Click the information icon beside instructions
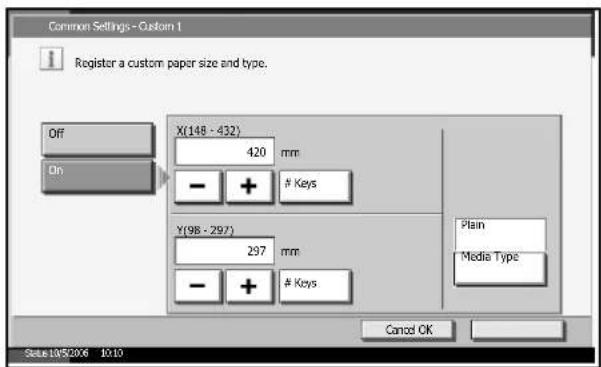This screenshot has height=367, width=601. pos(51,59)
